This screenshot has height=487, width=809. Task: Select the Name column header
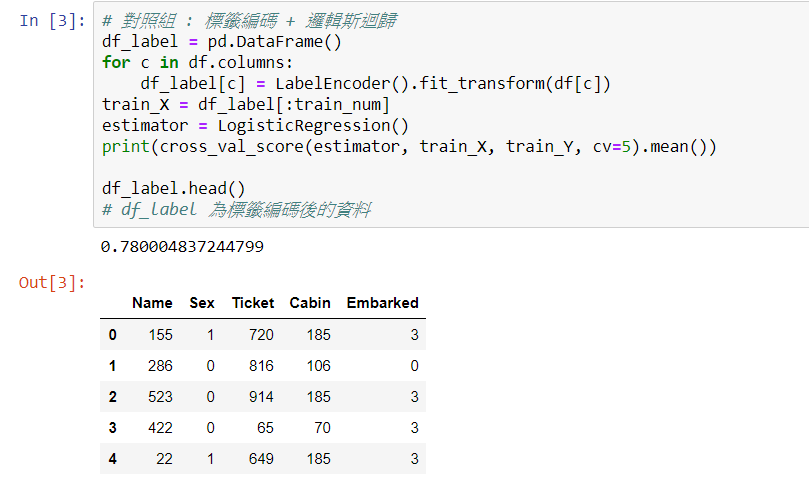(152, 303)
